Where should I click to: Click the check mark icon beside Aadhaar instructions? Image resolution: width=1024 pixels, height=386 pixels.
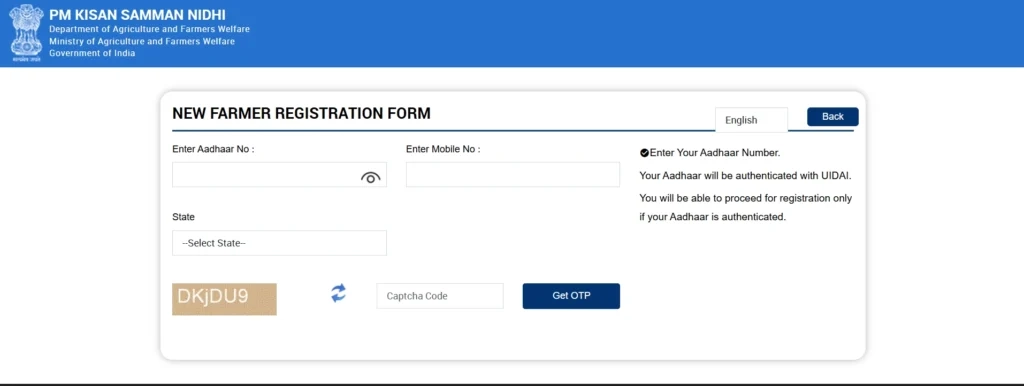click(x=644, y=153)
